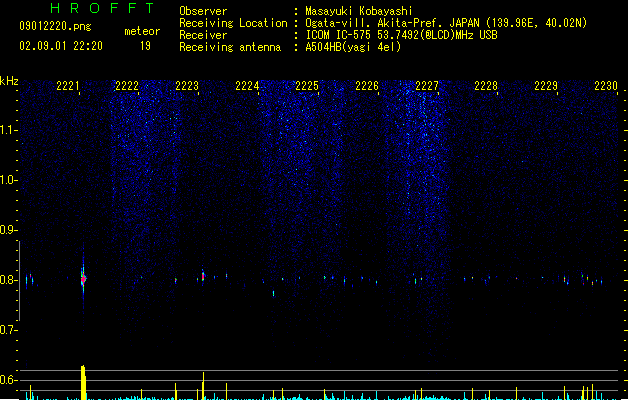629x400 pixels.
Task: Click the Observer field label
Action: 203,11
